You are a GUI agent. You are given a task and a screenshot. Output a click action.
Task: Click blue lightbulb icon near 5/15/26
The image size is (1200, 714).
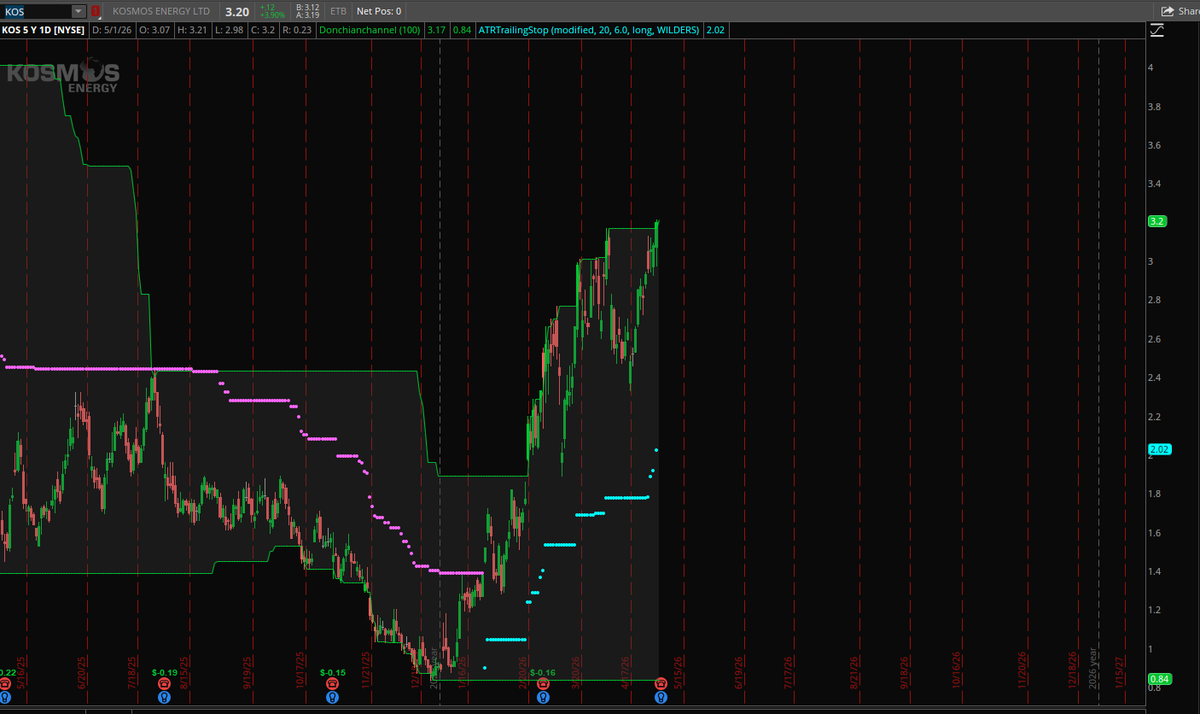660,697
